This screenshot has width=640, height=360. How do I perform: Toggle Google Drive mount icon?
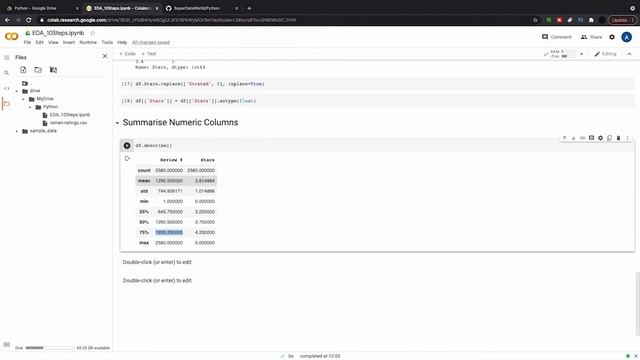click(x=53, y=70)
